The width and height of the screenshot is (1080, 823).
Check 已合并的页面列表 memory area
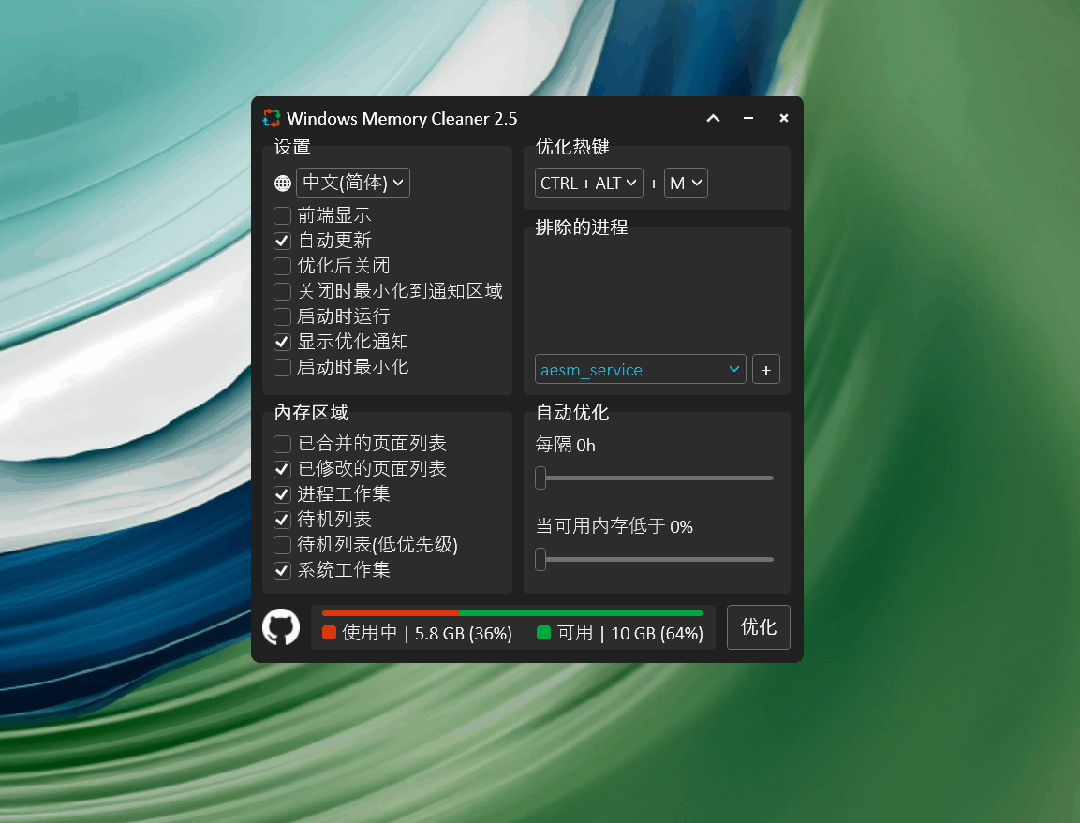282,443
